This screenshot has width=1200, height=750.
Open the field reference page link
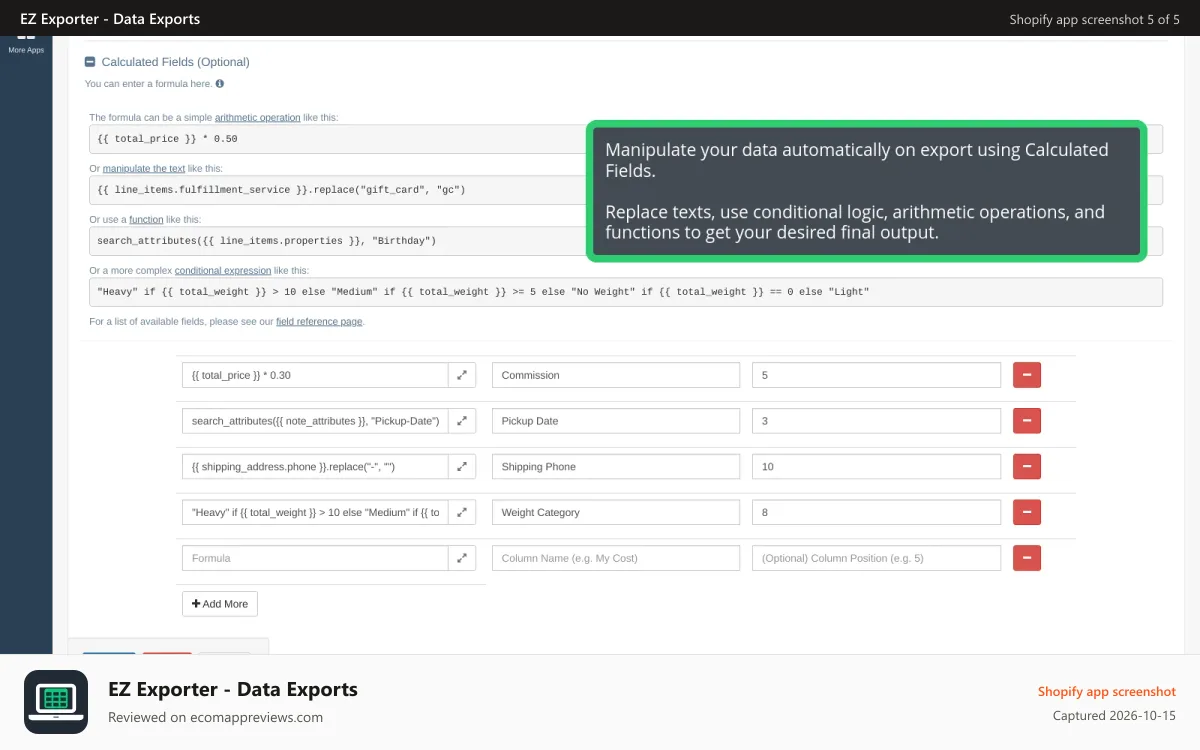319,322
